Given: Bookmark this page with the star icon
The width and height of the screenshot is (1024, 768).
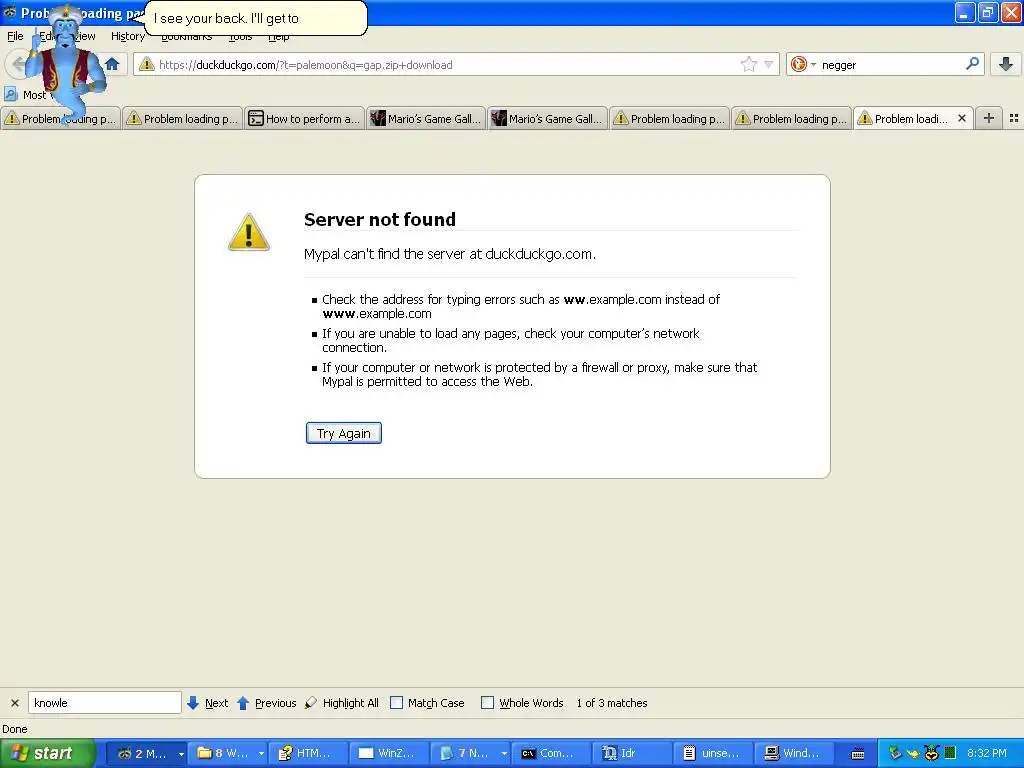Looking at the screenshot, I should click(x=748, y=64).
